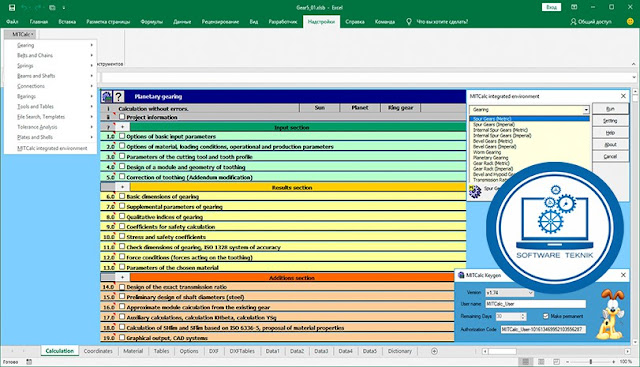The height and width of the screenshot is (367, 640).
Task: Tick Options of basic input parameters checkbox
Action: point(122,136)
